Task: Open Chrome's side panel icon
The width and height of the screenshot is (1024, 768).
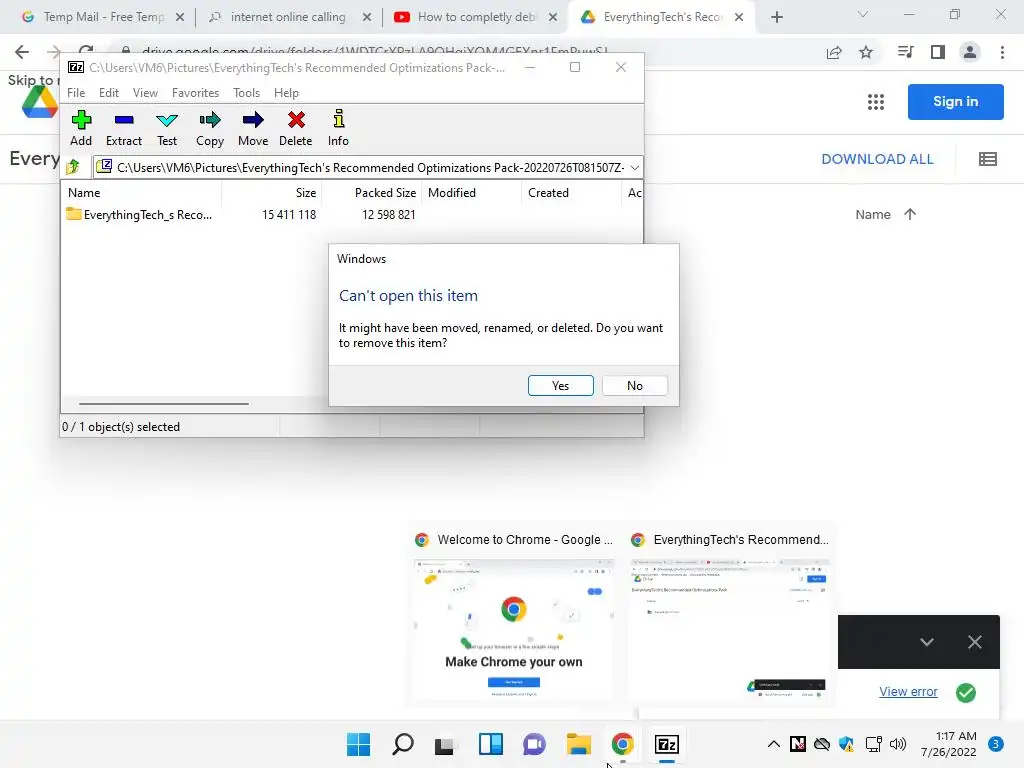Action: (938, 52)
